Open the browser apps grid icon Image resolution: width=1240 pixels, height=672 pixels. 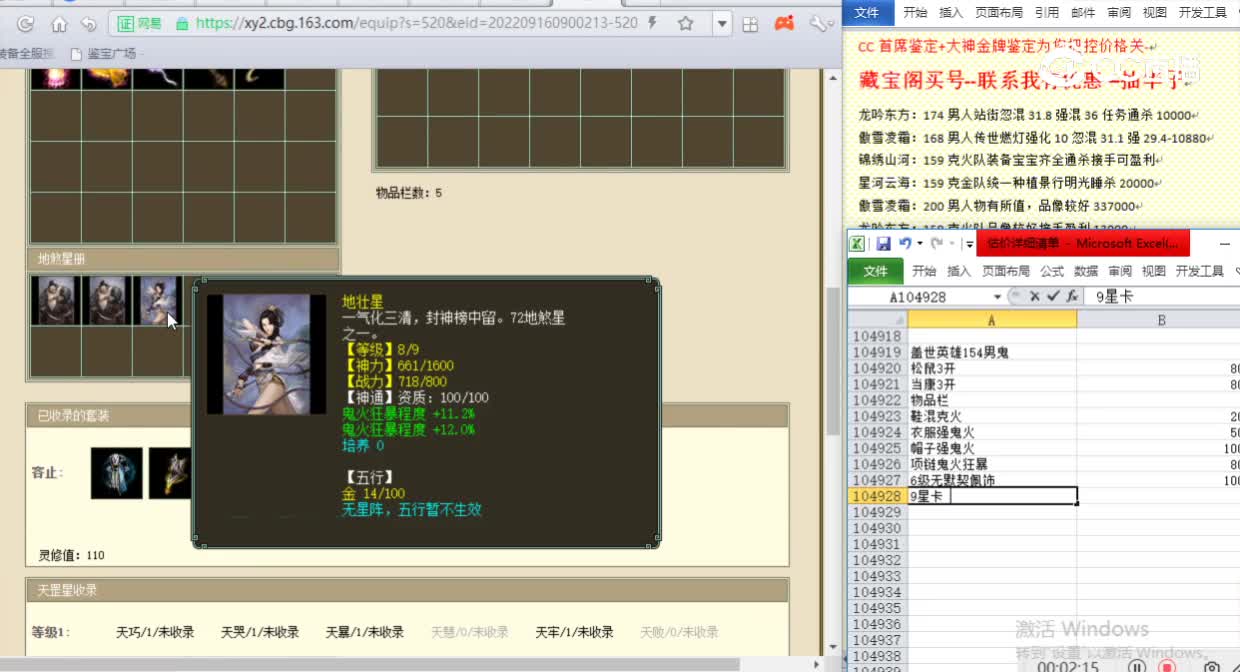(751, 23)
